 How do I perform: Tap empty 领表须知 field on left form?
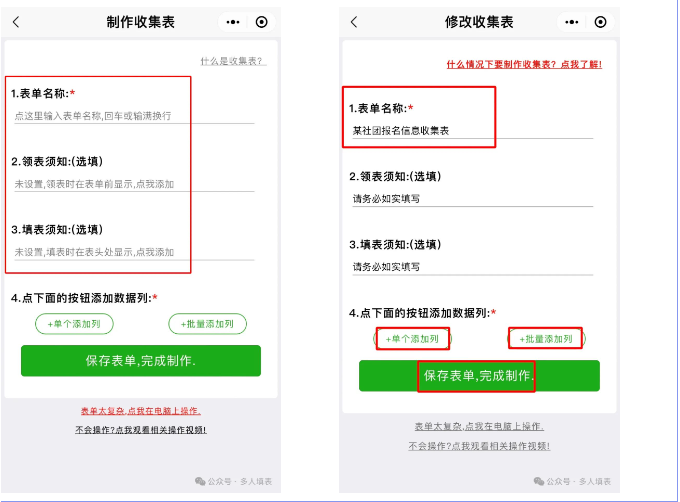[x=134, y=184]
